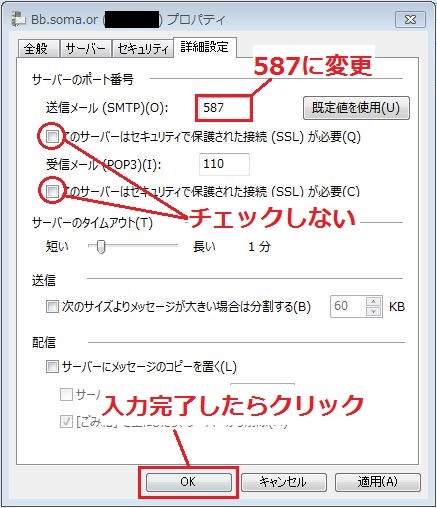Click the SMTP port field showing 587
Screen dimensions: 437x508
(x=223, y=108)
